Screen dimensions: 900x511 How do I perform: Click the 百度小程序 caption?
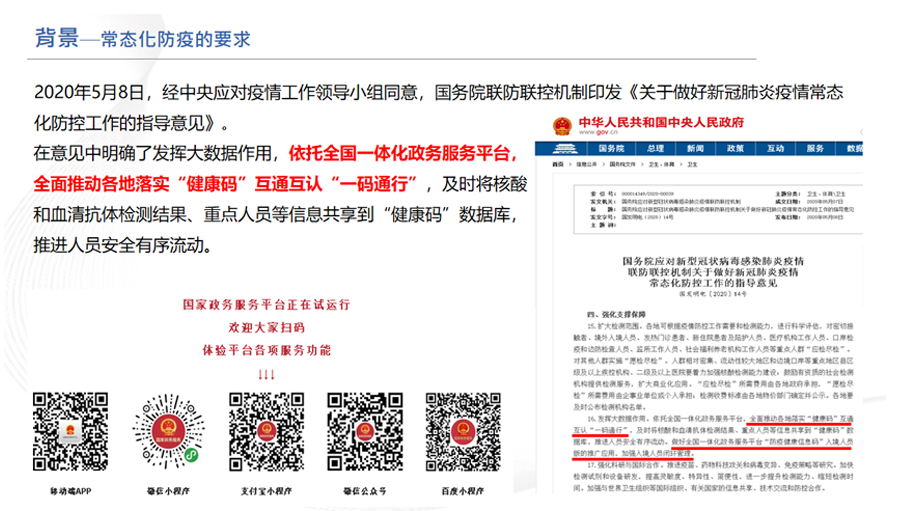point(463,491)
